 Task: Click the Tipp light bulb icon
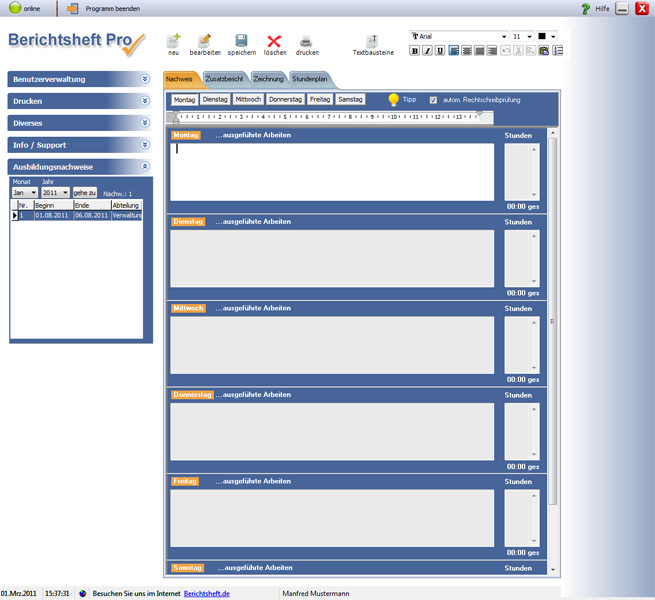point(394,99)
